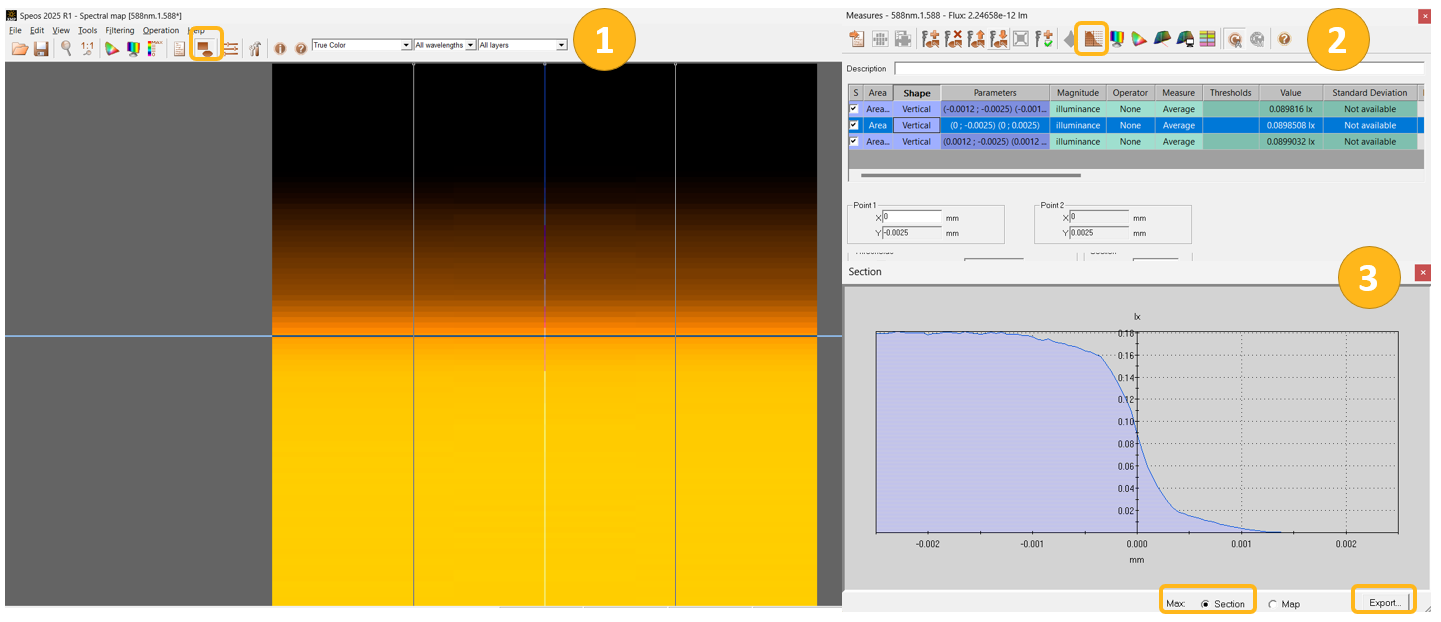Click the Vertical shape cell in selected row
Viewport: 1441px width, 622px height.
[916, 125]
